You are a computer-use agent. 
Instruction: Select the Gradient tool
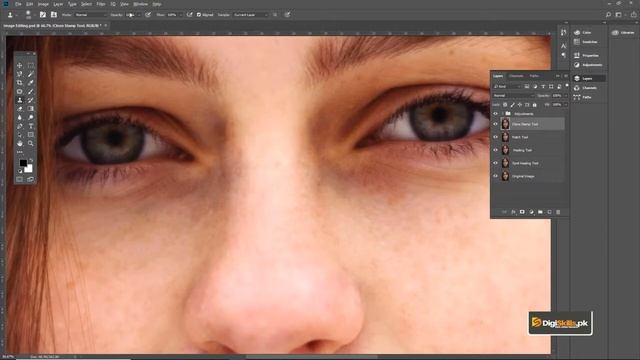(x=31, y=109)
